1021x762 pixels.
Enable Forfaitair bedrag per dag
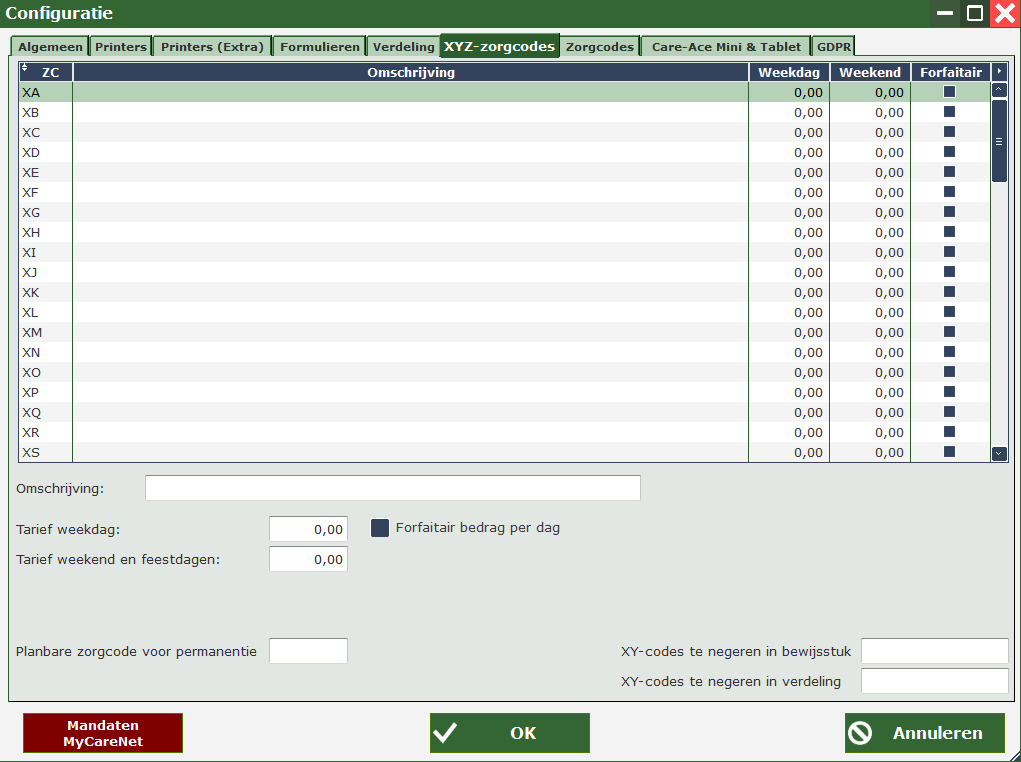(380, 528)
